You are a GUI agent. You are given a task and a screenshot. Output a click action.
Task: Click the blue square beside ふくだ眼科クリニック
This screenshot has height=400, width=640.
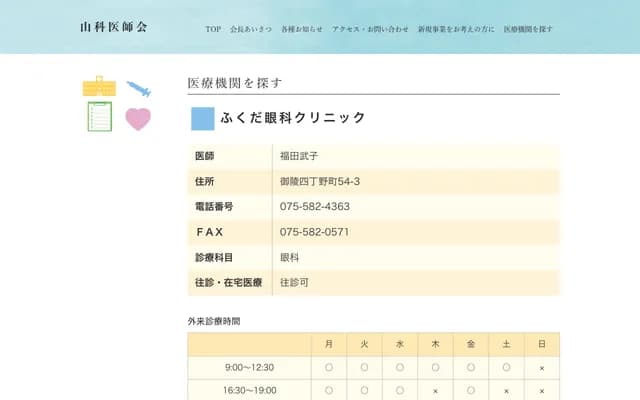click(202, 118)
